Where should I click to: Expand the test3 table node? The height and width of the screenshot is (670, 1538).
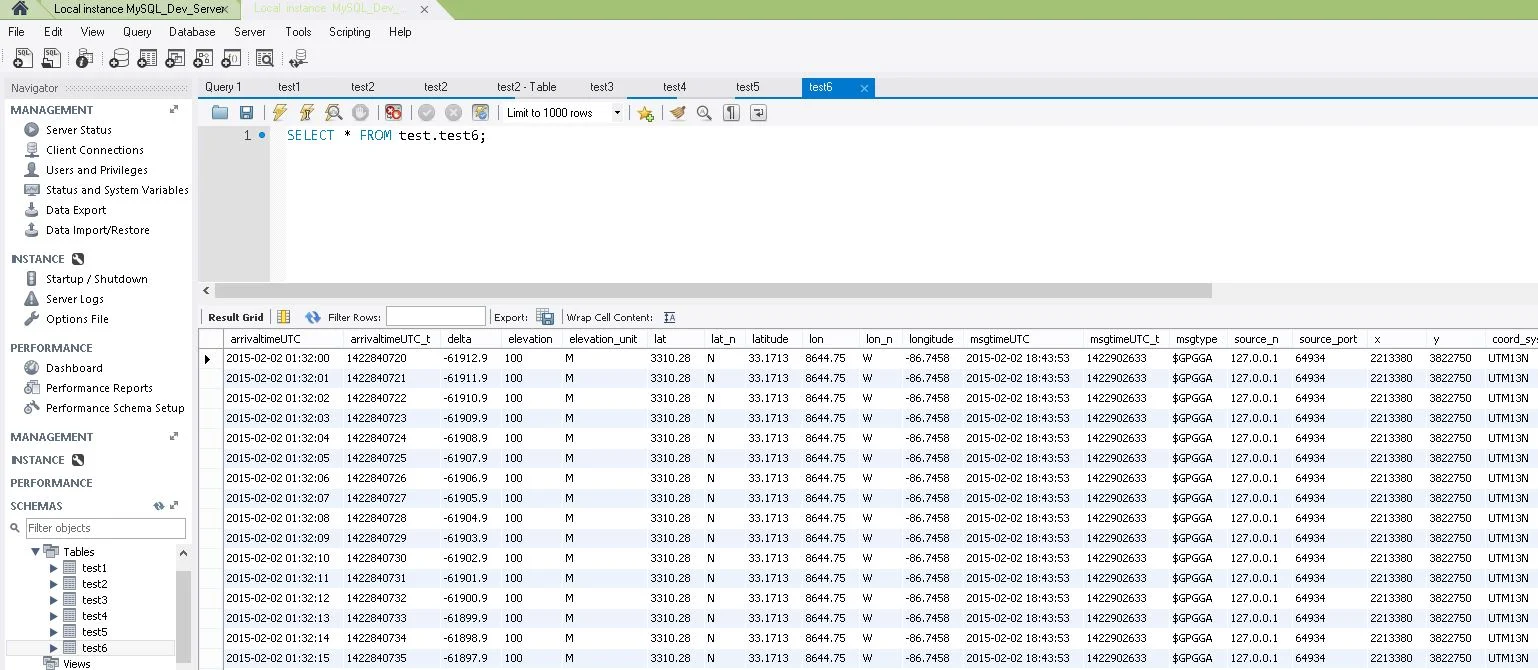[54, 600]
